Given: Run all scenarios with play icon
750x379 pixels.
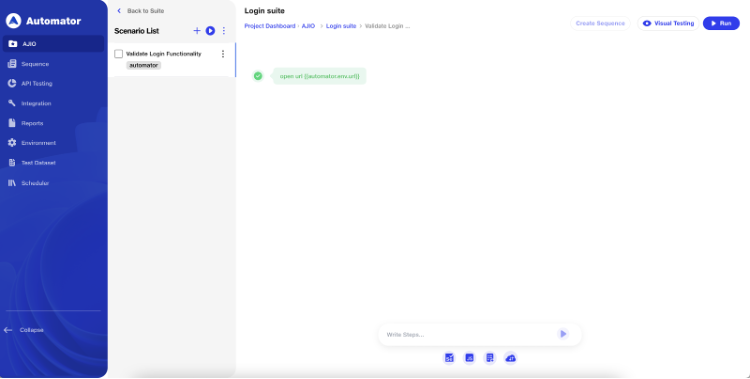Looking at the screenshot, I should point(210,31).
